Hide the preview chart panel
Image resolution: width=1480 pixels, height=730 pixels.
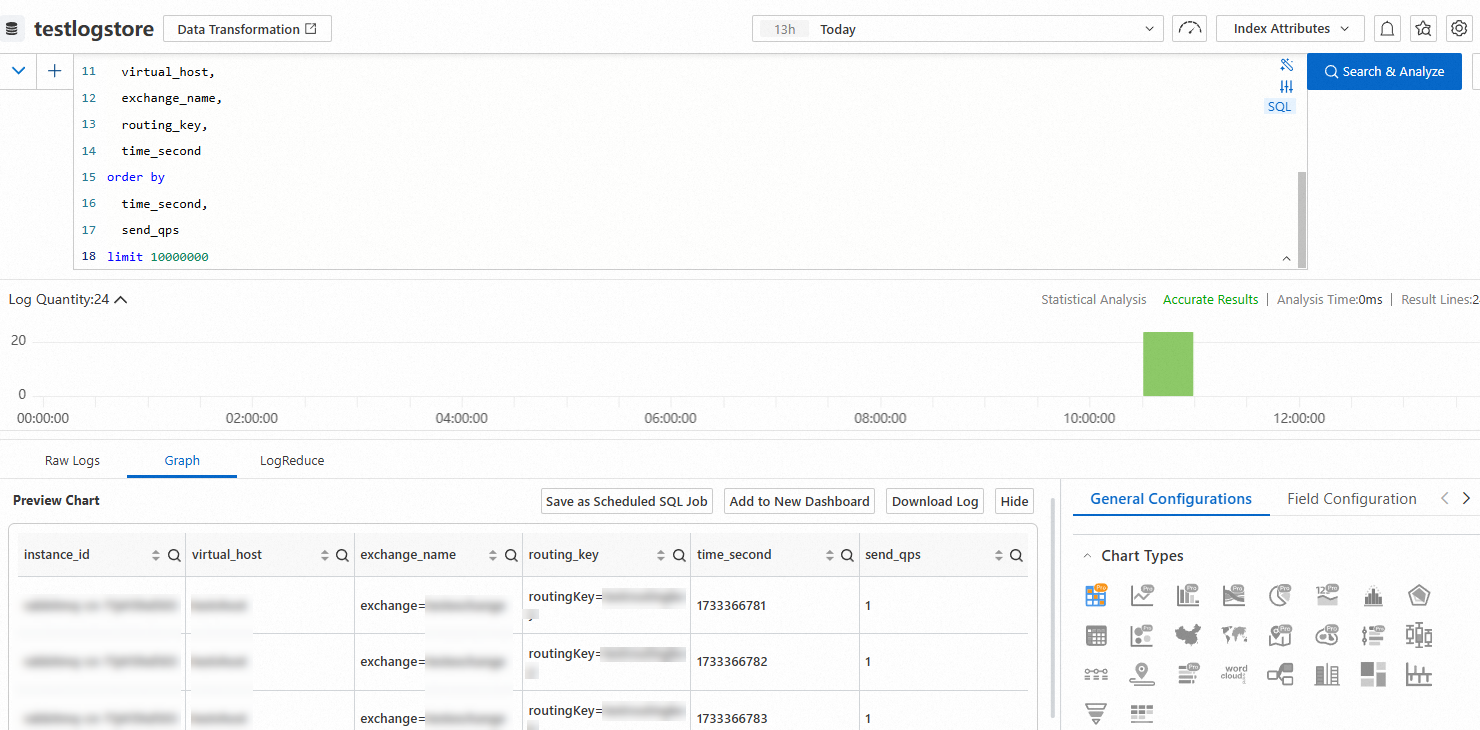tap(1014, 501)
